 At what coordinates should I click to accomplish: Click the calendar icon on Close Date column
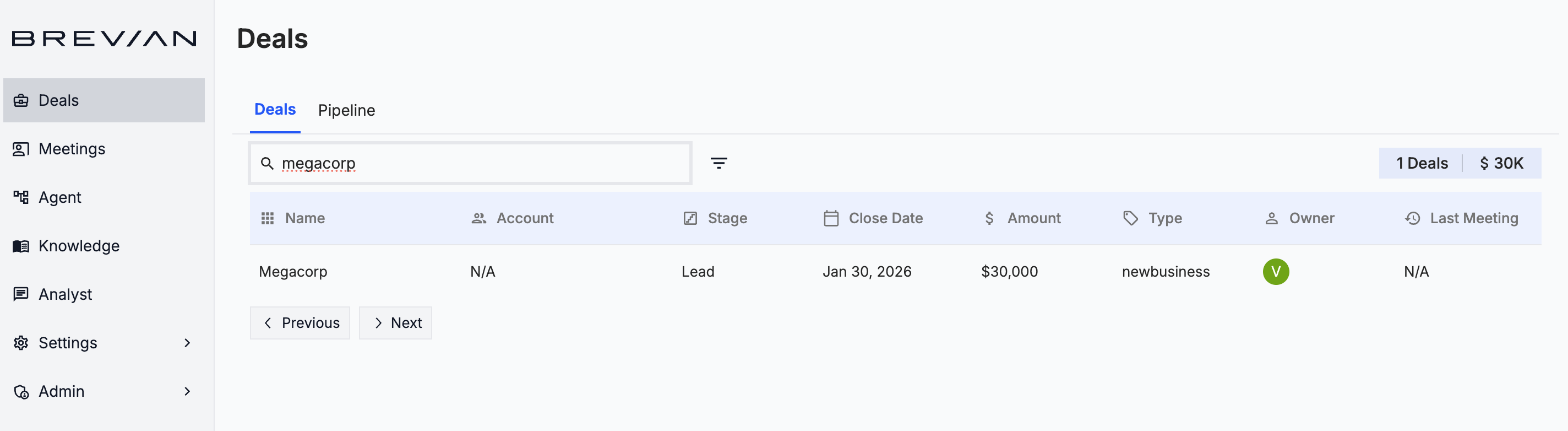[830, 218]
